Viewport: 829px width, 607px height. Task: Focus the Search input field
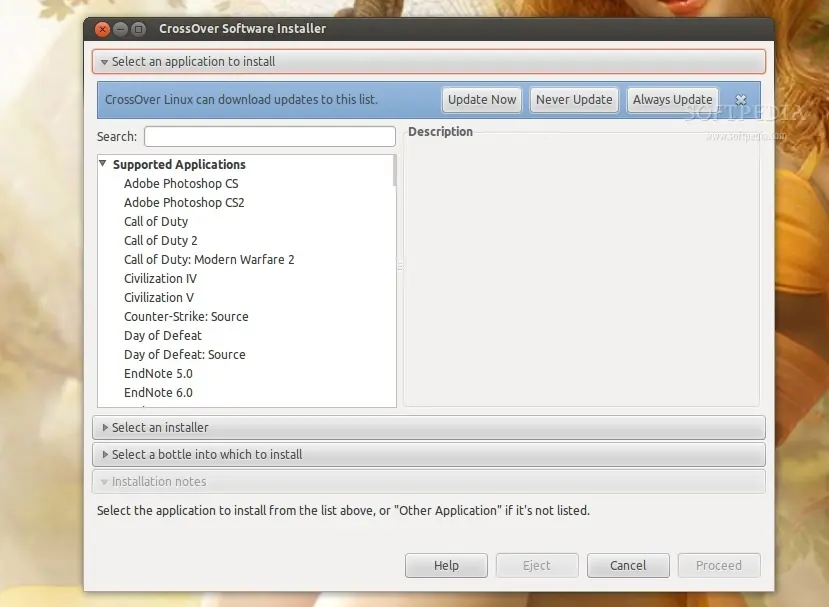(x=270, y=136)
